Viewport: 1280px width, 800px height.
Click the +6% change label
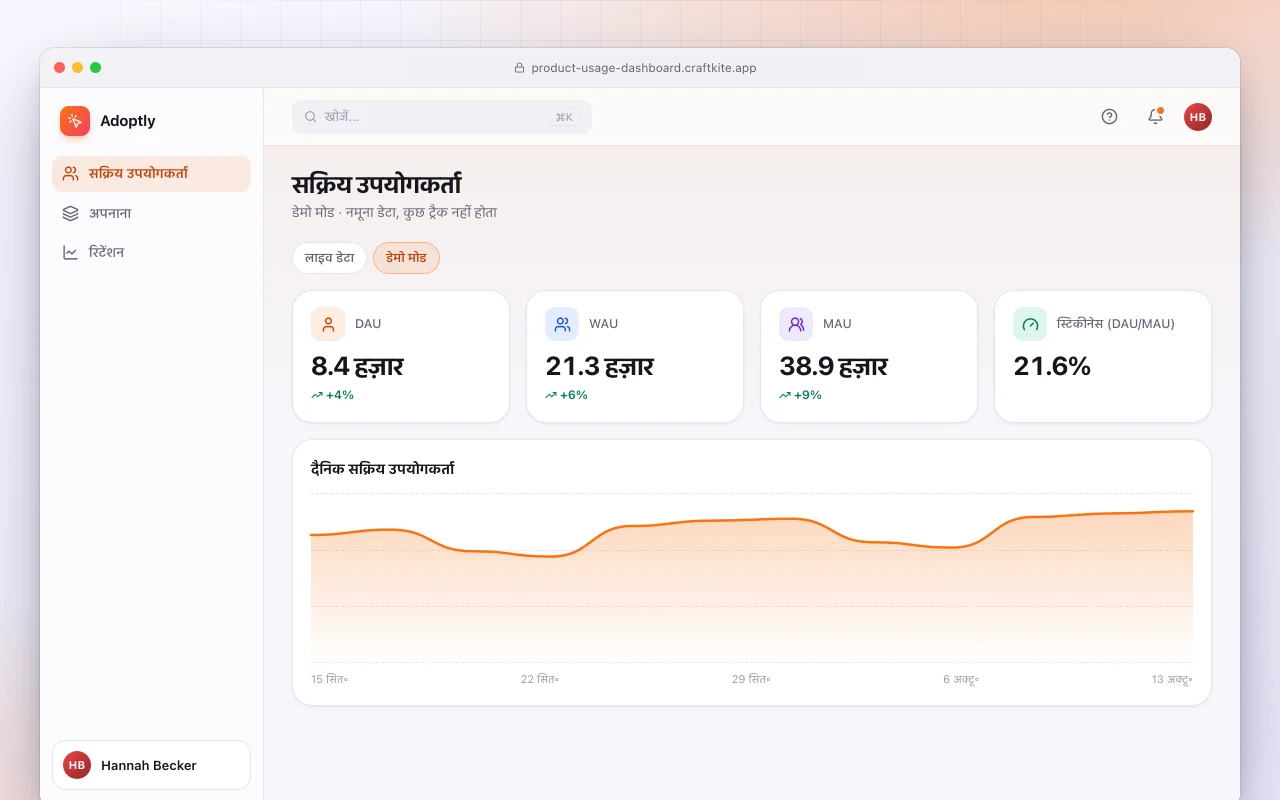574,395
